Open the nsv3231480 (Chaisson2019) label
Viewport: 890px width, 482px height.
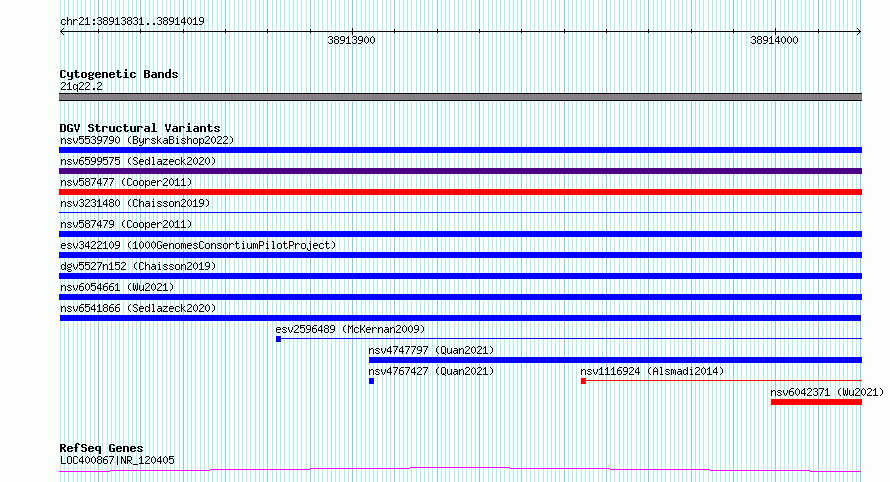(x=135, y=203)
